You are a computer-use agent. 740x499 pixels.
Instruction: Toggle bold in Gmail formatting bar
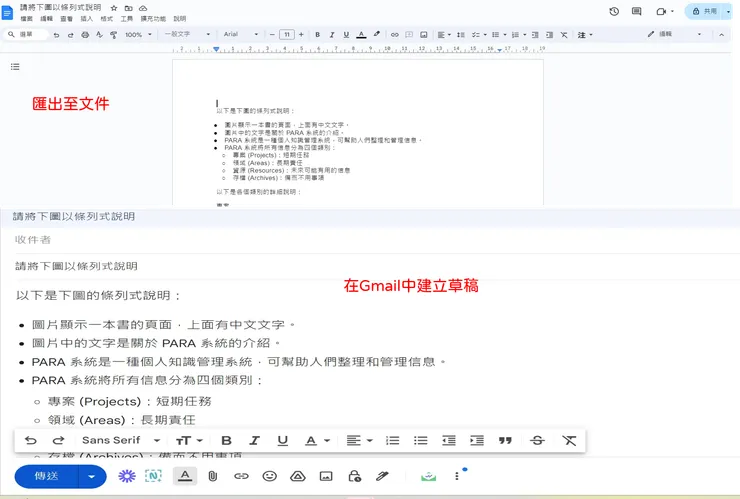[227, 440]
